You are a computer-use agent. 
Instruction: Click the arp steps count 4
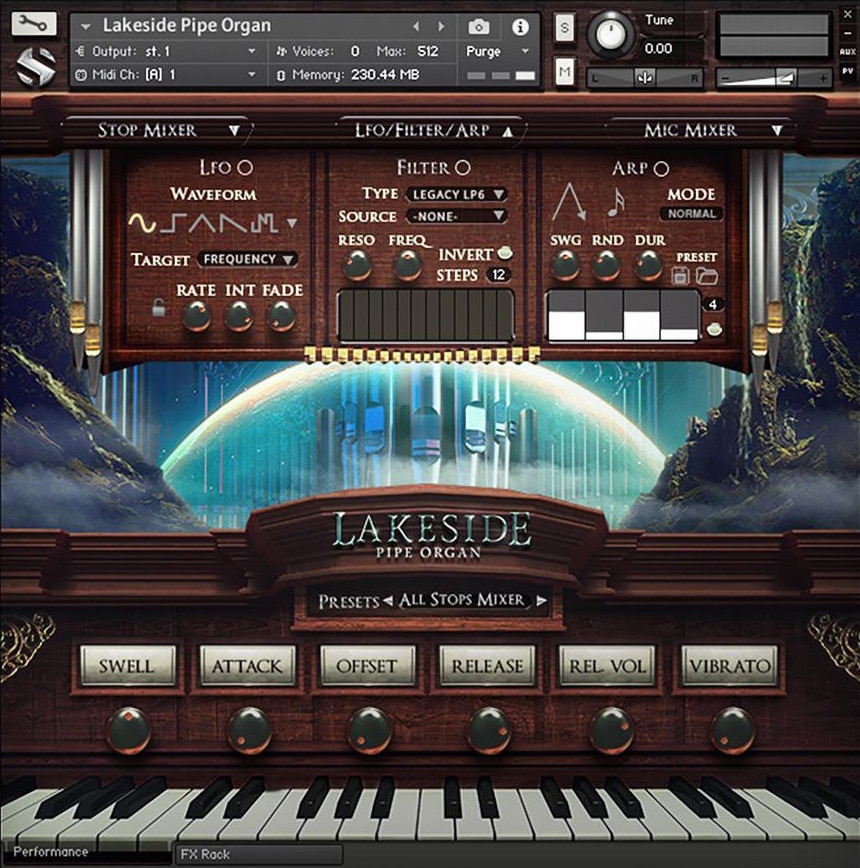click(713, 304)
